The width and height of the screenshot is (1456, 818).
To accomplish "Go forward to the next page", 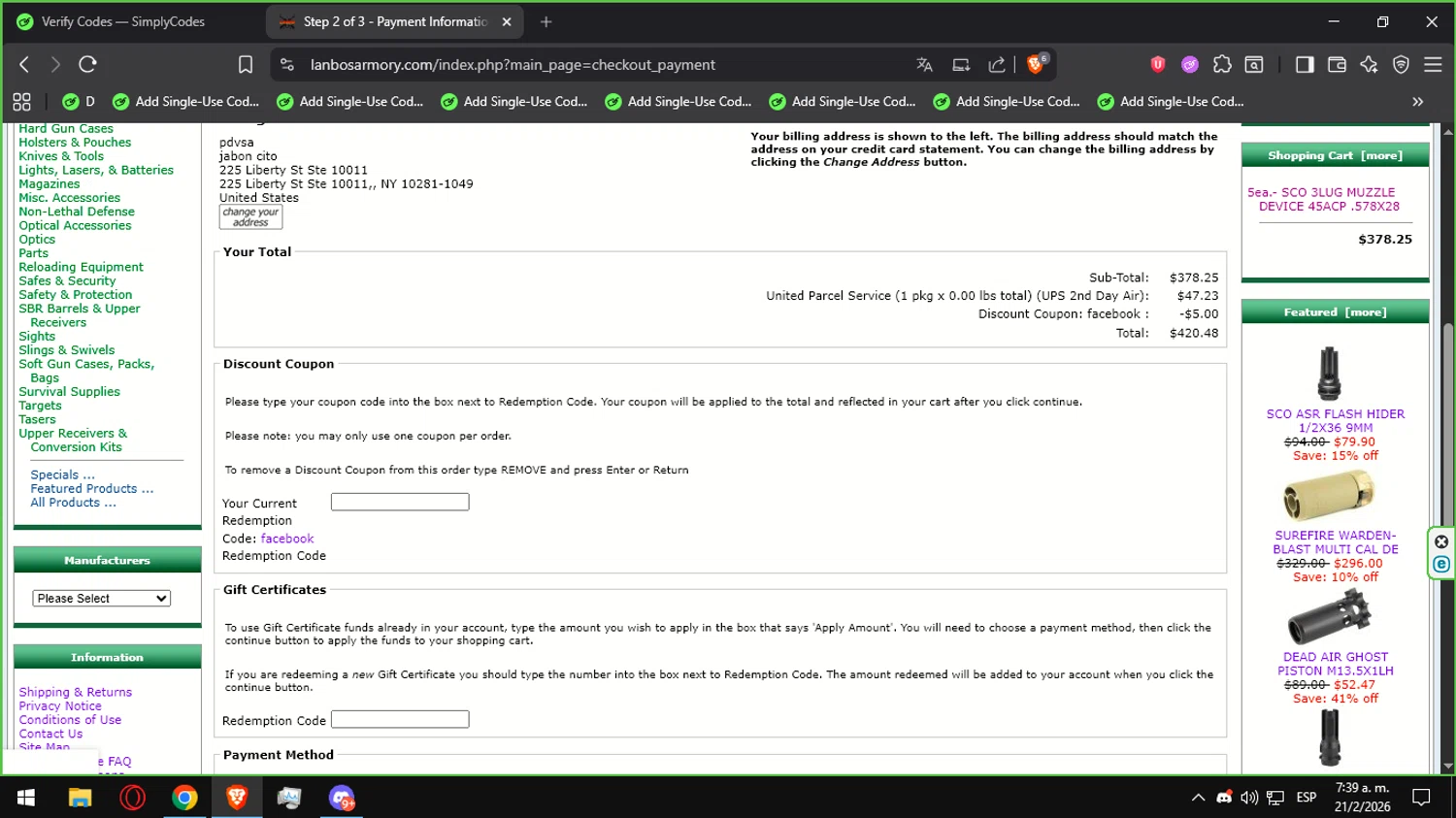I will coord(55,64).
